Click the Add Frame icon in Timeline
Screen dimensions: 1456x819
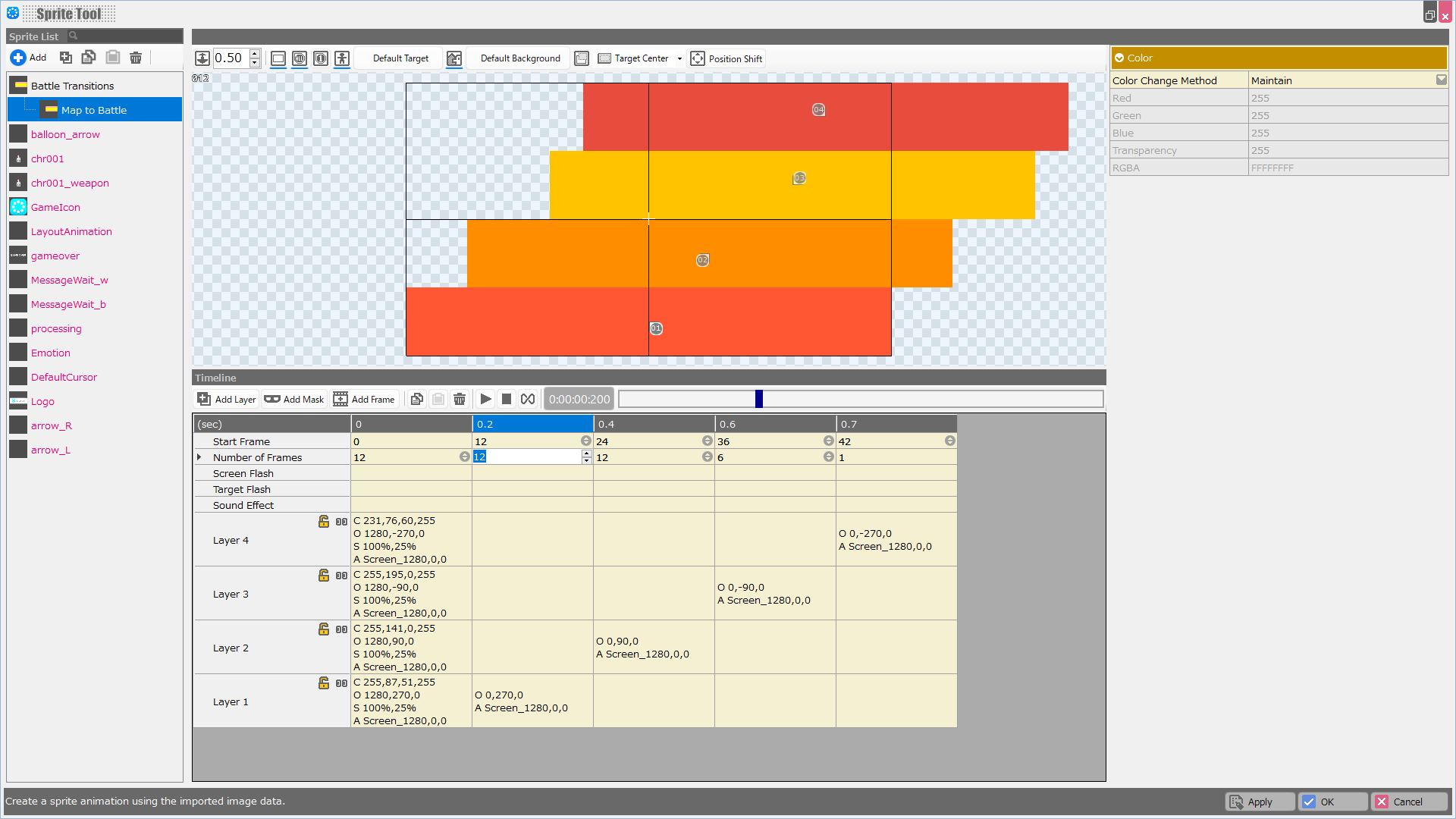pyautogui.click(x=341, y=399)
